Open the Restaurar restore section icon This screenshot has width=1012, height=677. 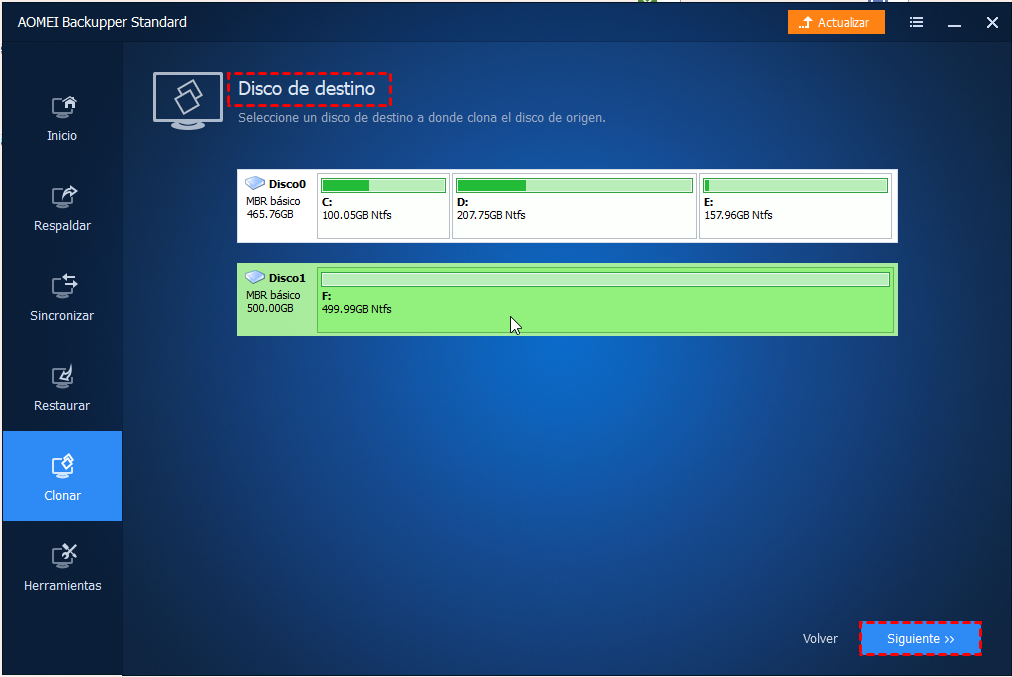click(63, 376)
